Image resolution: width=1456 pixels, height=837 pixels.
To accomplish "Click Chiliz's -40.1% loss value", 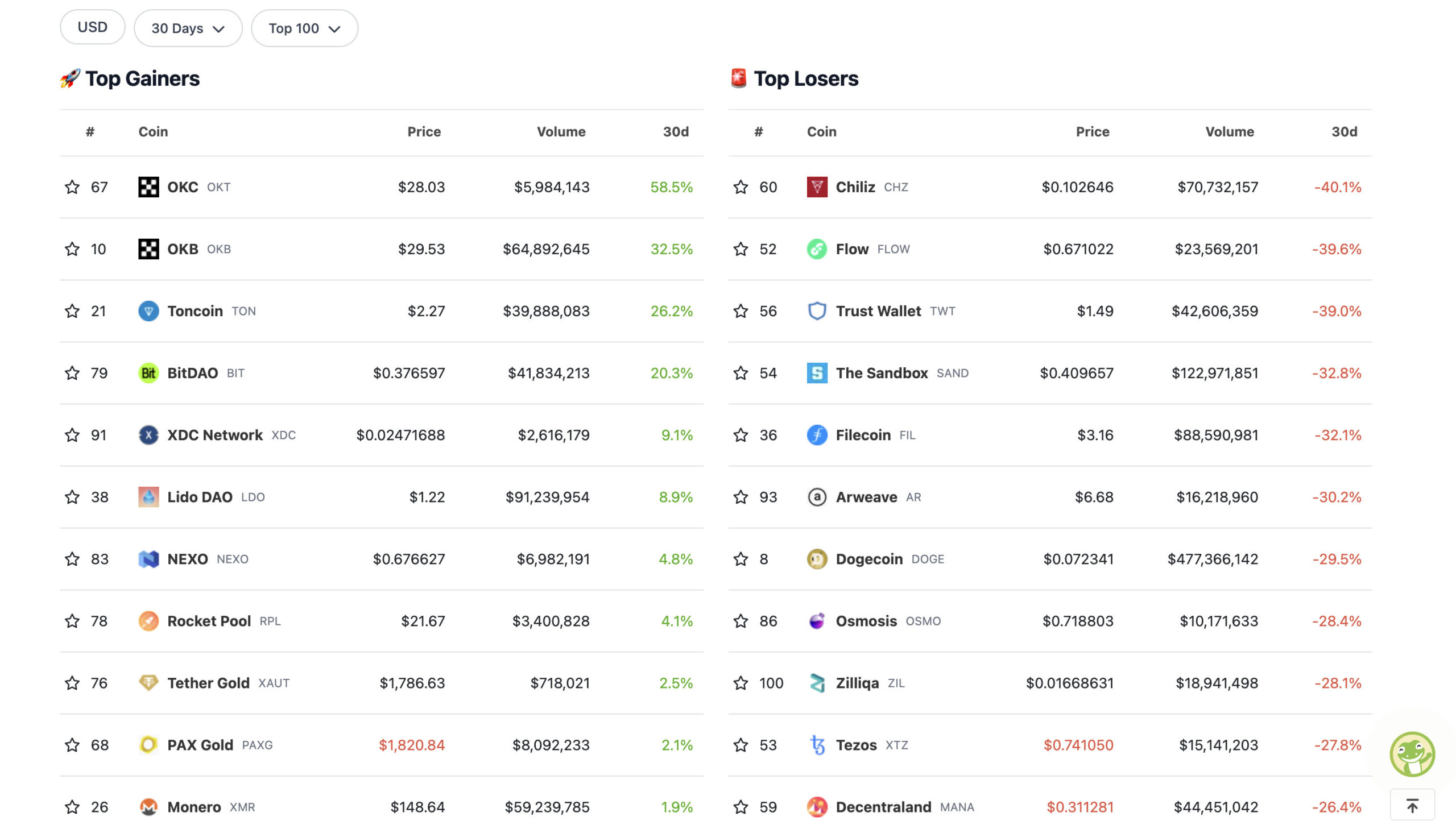I will [1338, 187].
